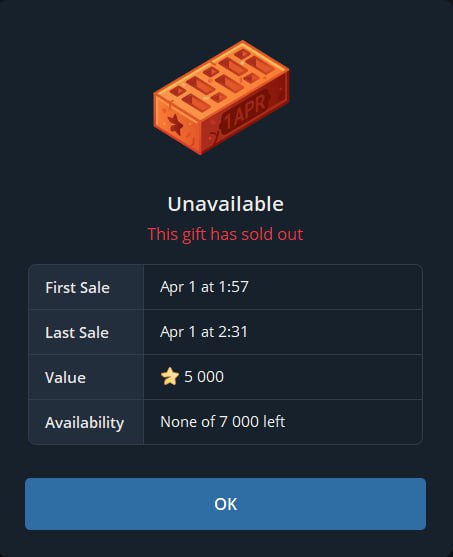Image resolution: width=453 pixels, height=557 pixels.
Task: Click the star emblem on brick's end face
Action: tap(175, 125)
